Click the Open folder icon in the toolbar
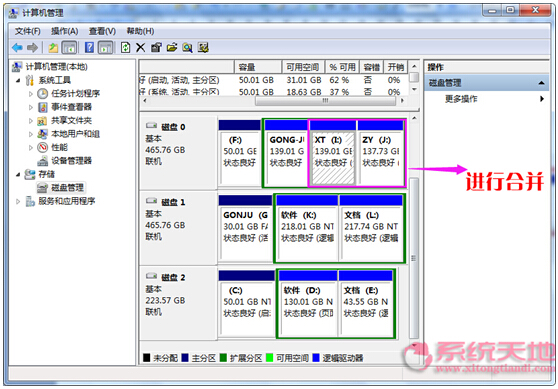Viewport: 558px width, 389px height. [x=172, y=47]
